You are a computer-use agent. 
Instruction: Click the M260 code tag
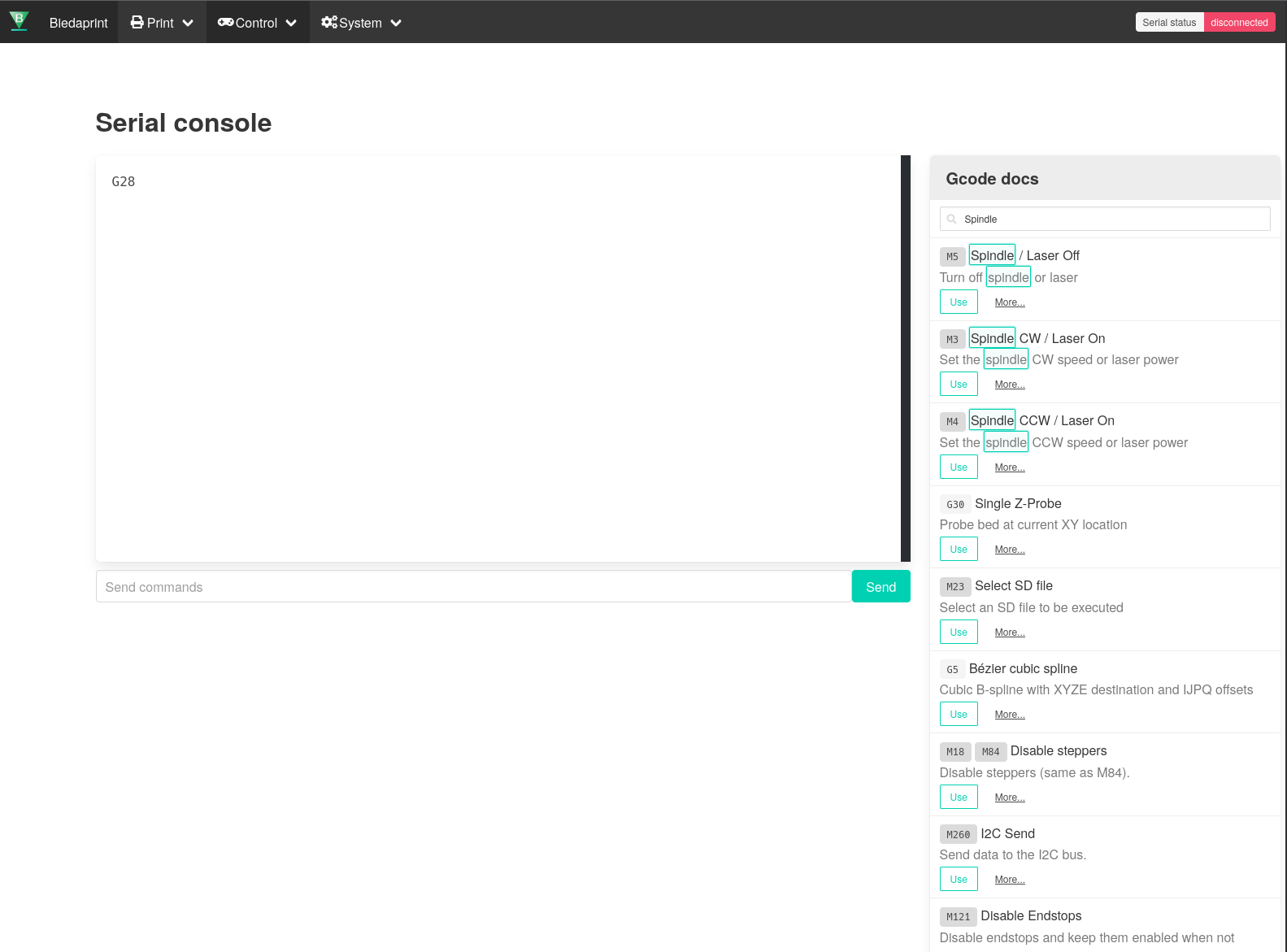tap(958, 834)
